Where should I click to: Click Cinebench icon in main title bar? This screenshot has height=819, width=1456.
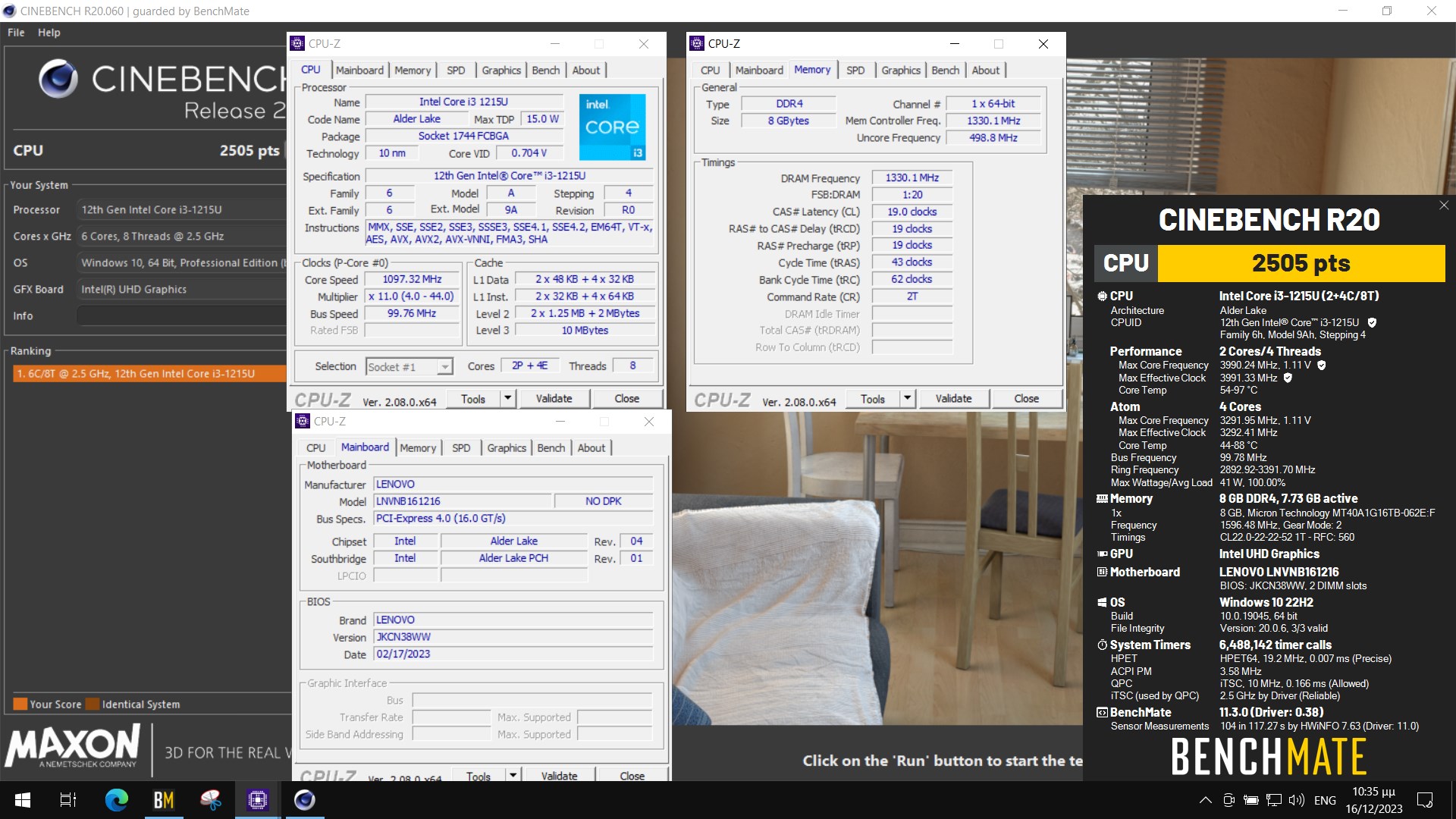pyautogui.click(x=10, y=11)
